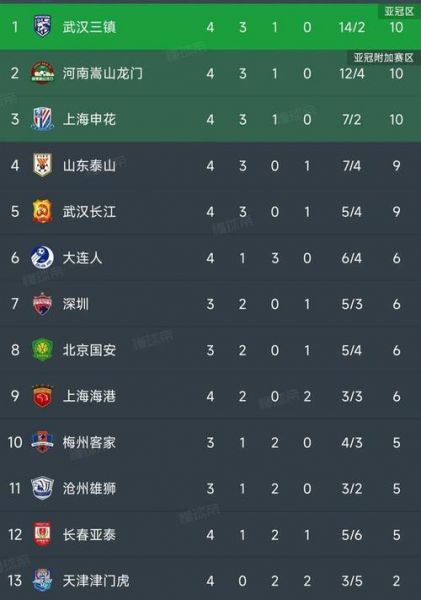
Task: Select the 上海海港 red crest
Action: tap(42, 396)
